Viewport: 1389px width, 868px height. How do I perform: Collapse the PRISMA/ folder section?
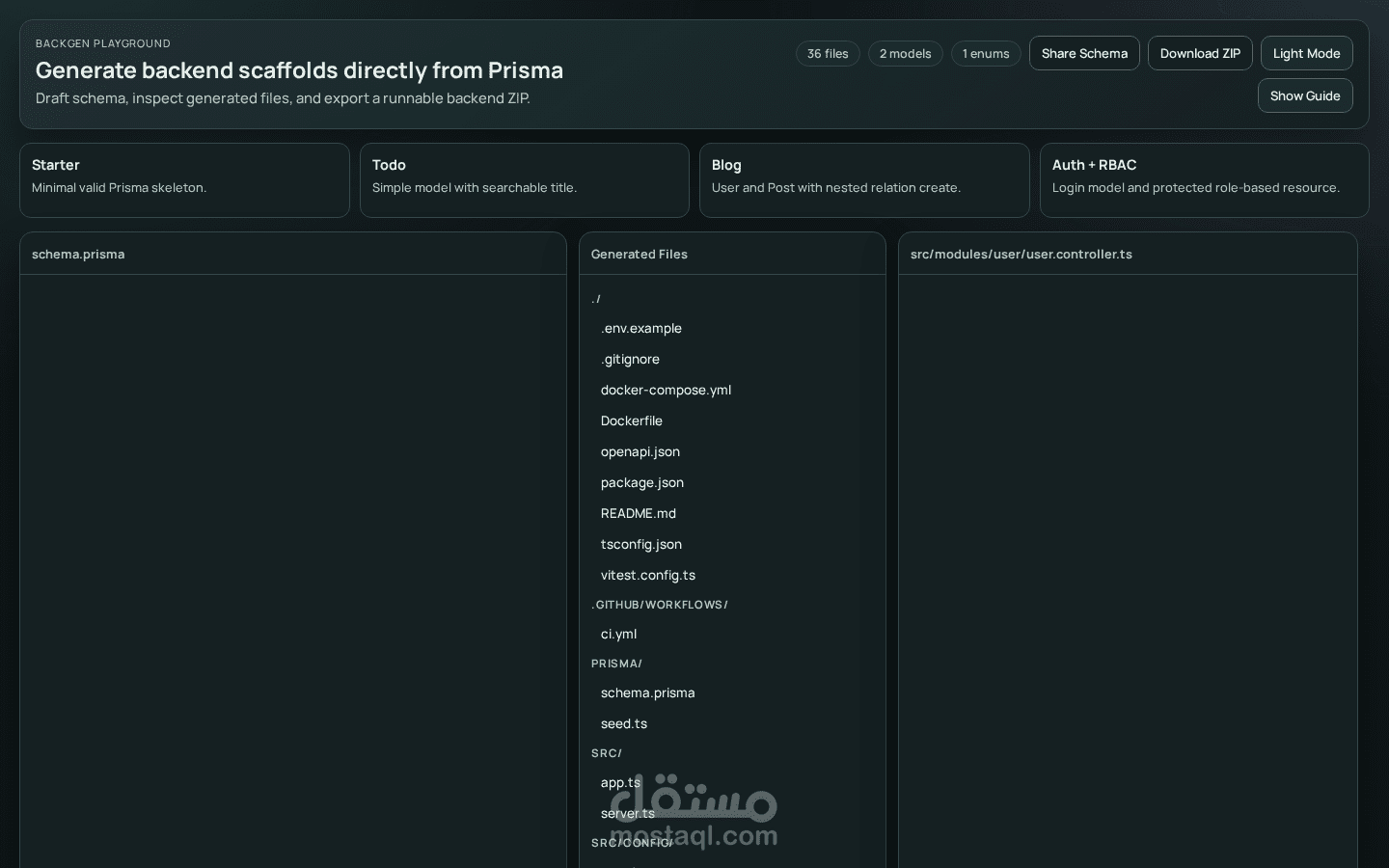point(616,664)
